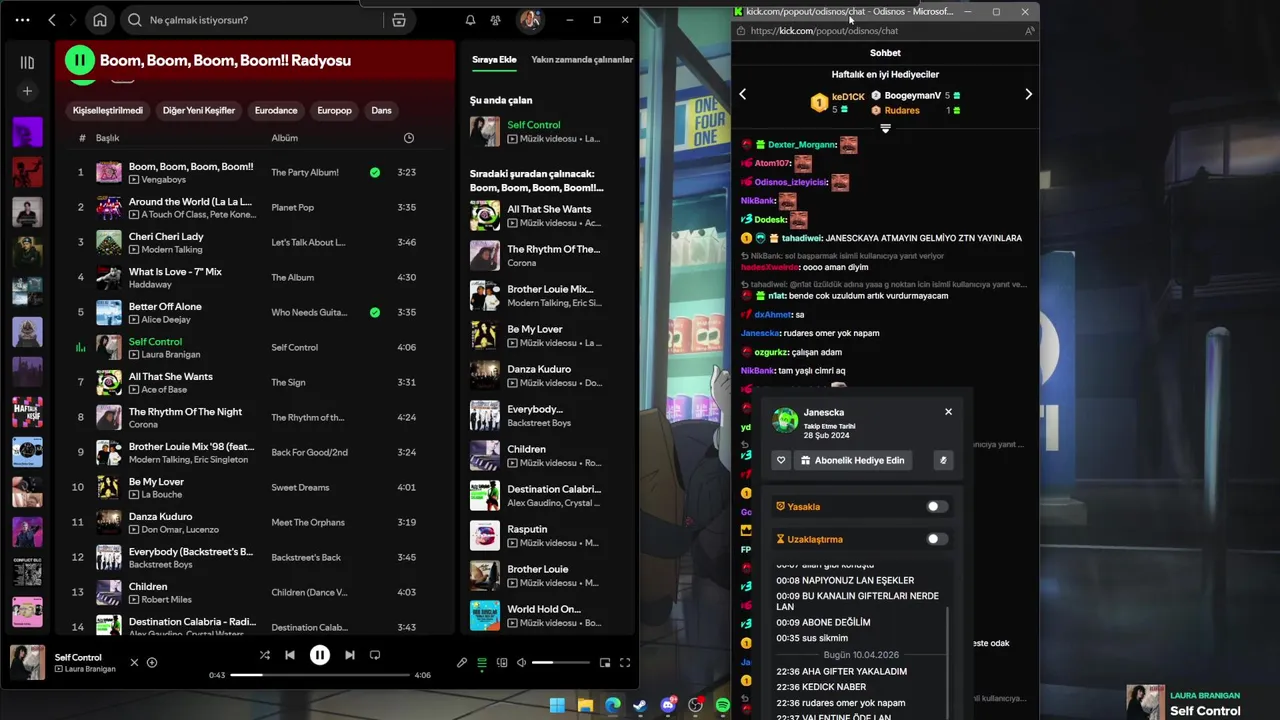This screenshot has height=720, width=1280.
Task: Mute Janescka with crossed-microphone icon
Action: [942, 460]
